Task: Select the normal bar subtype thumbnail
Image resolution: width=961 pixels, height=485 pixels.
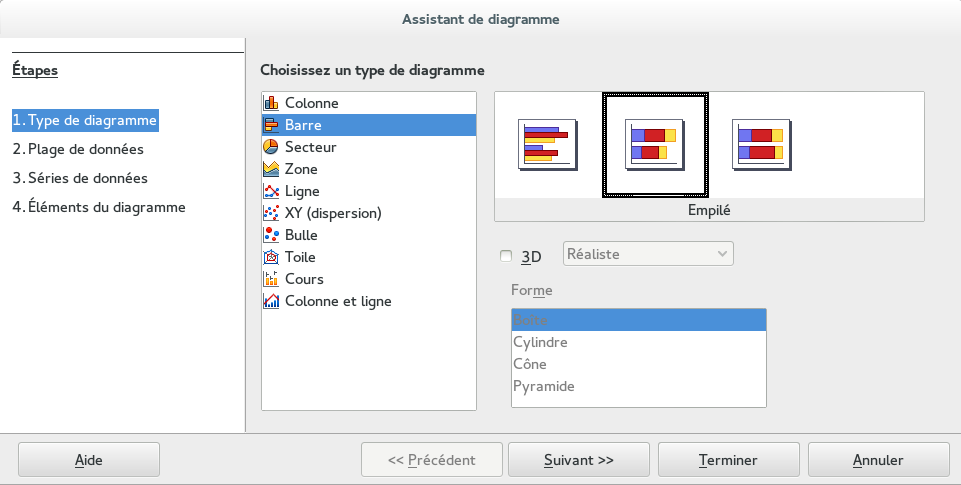Action: point(547,144)
